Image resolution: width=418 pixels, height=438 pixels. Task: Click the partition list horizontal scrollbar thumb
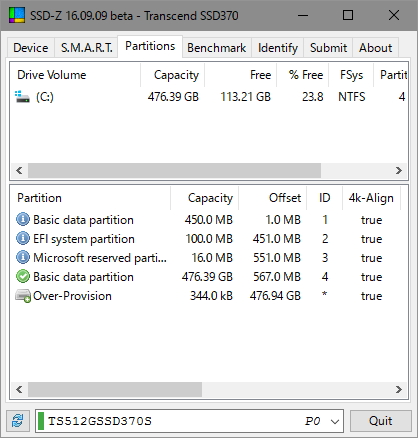tap(115, 389)
